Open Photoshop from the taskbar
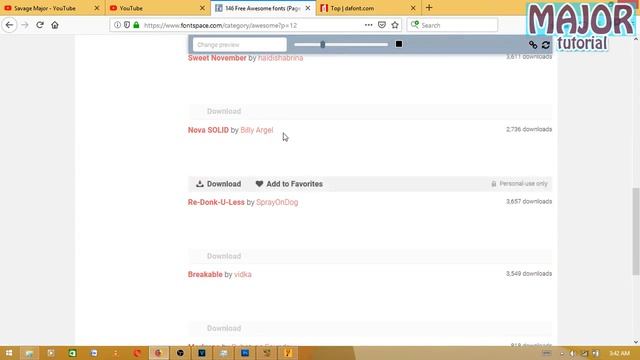 (x=245, y=353)
